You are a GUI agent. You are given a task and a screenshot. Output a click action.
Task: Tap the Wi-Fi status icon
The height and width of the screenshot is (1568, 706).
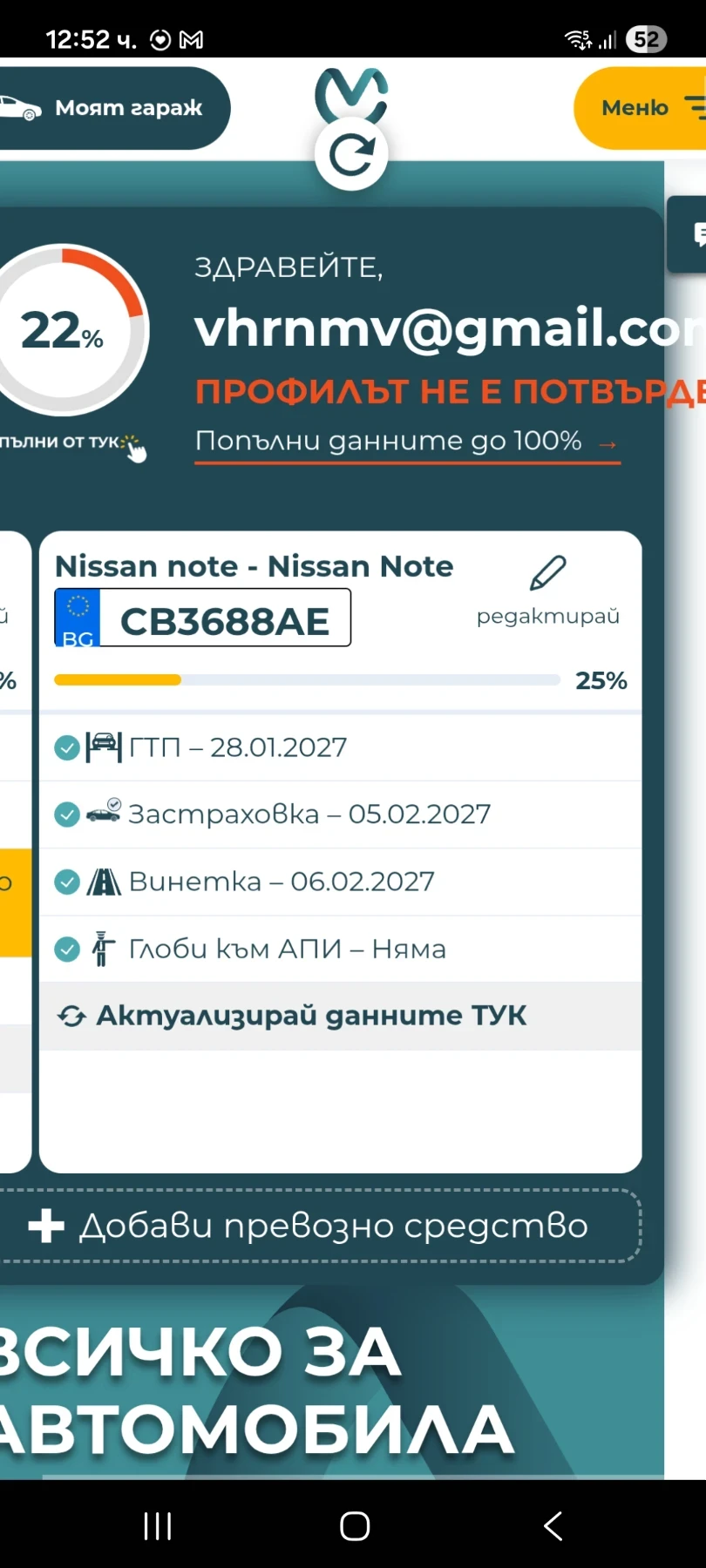coord(578,40)
